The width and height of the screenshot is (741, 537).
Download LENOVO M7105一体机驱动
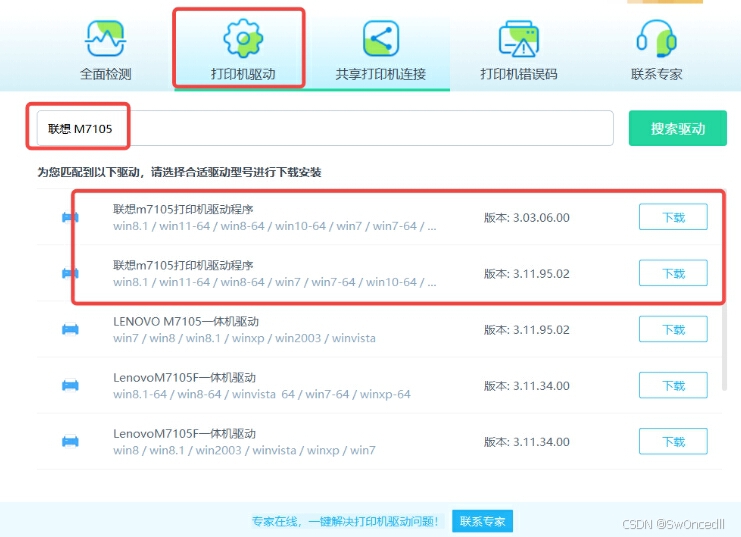coord(673,329)
